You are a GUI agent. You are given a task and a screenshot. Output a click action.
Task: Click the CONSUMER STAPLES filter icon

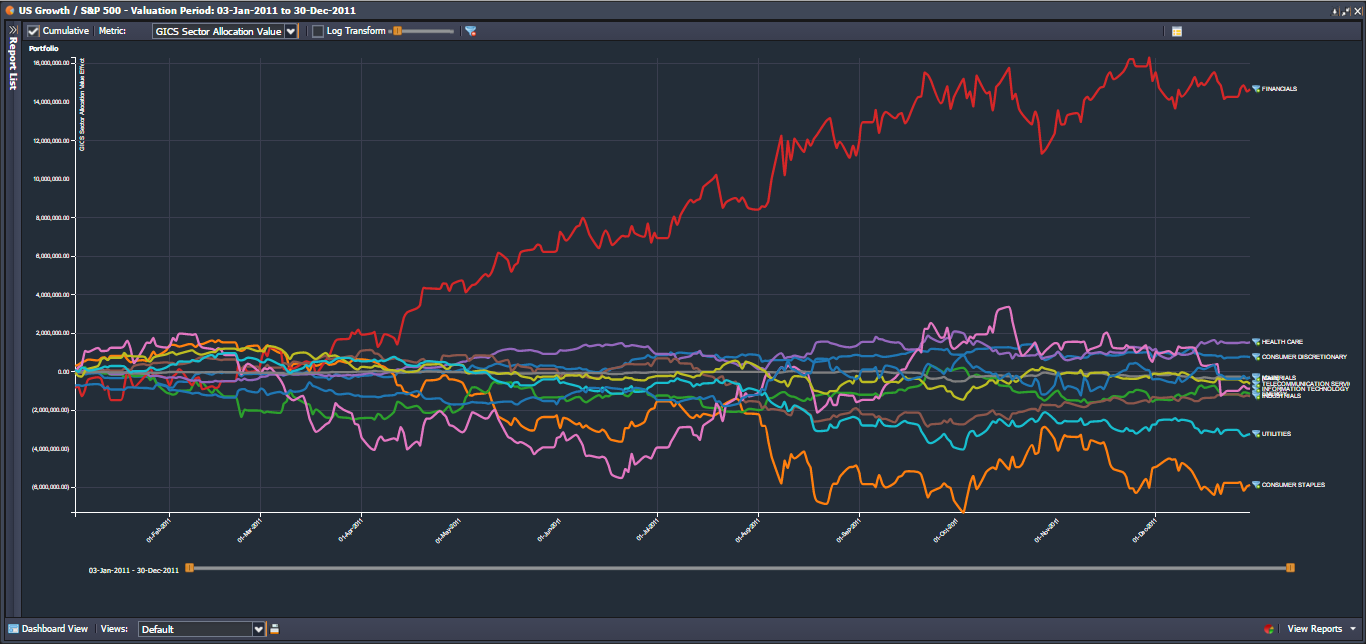pos(1256,485)
